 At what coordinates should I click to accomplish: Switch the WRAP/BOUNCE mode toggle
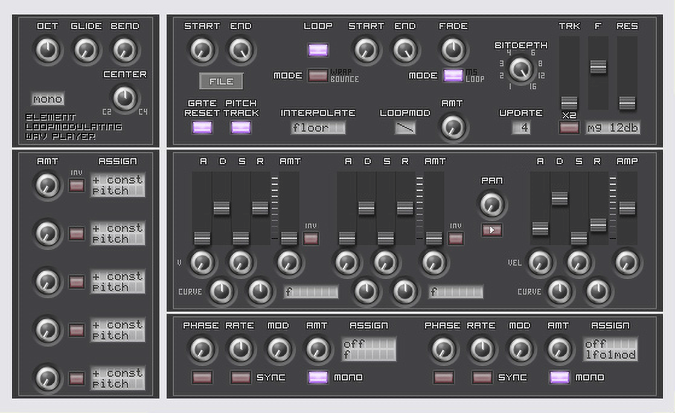tap(318, 75)
